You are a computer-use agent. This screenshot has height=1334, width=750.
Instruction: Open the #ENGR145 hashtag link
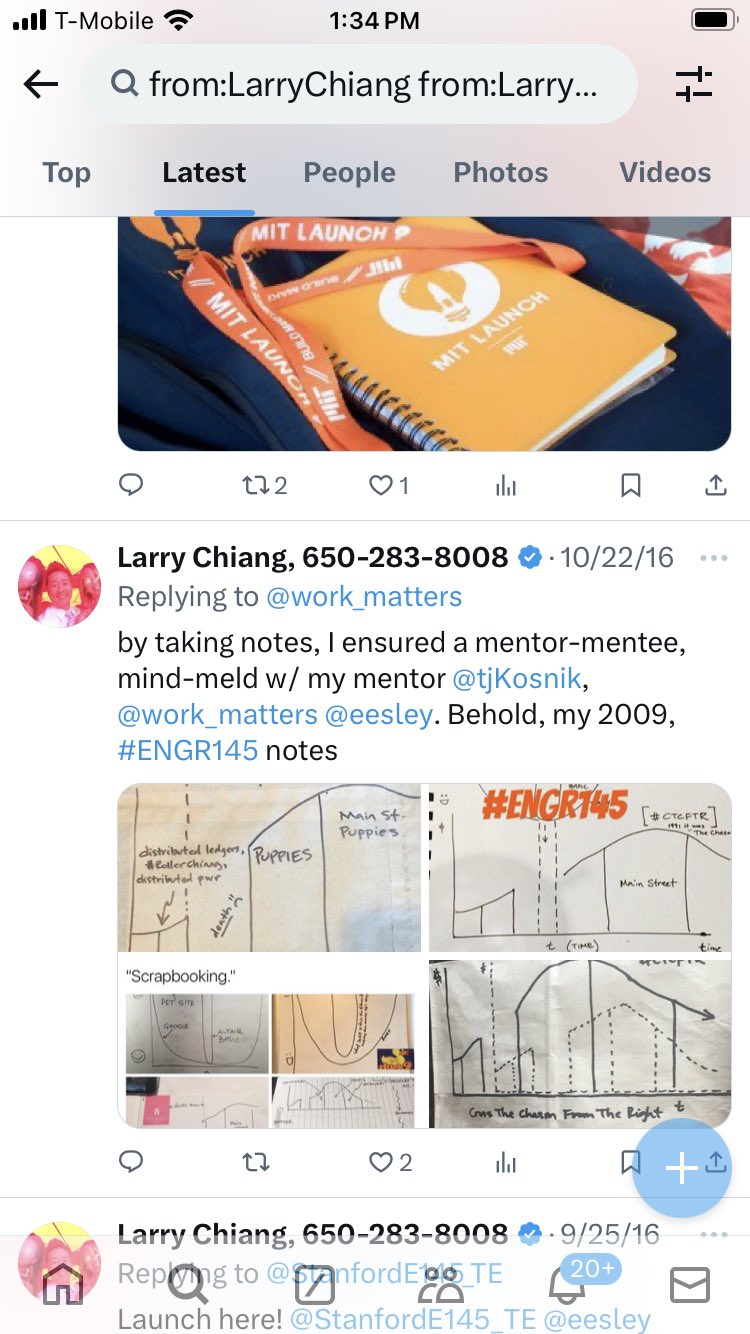point(188,750)
